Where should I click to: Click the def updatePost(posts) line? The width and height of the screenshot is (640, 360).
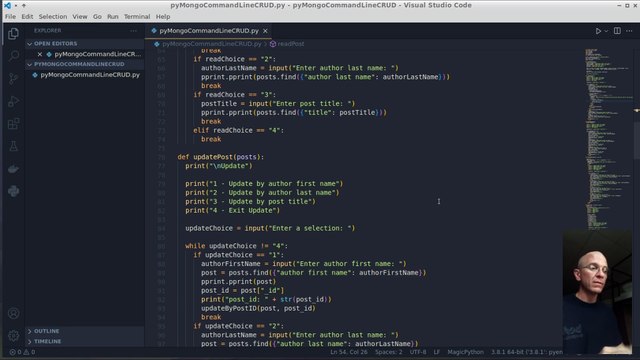point(221,157)
